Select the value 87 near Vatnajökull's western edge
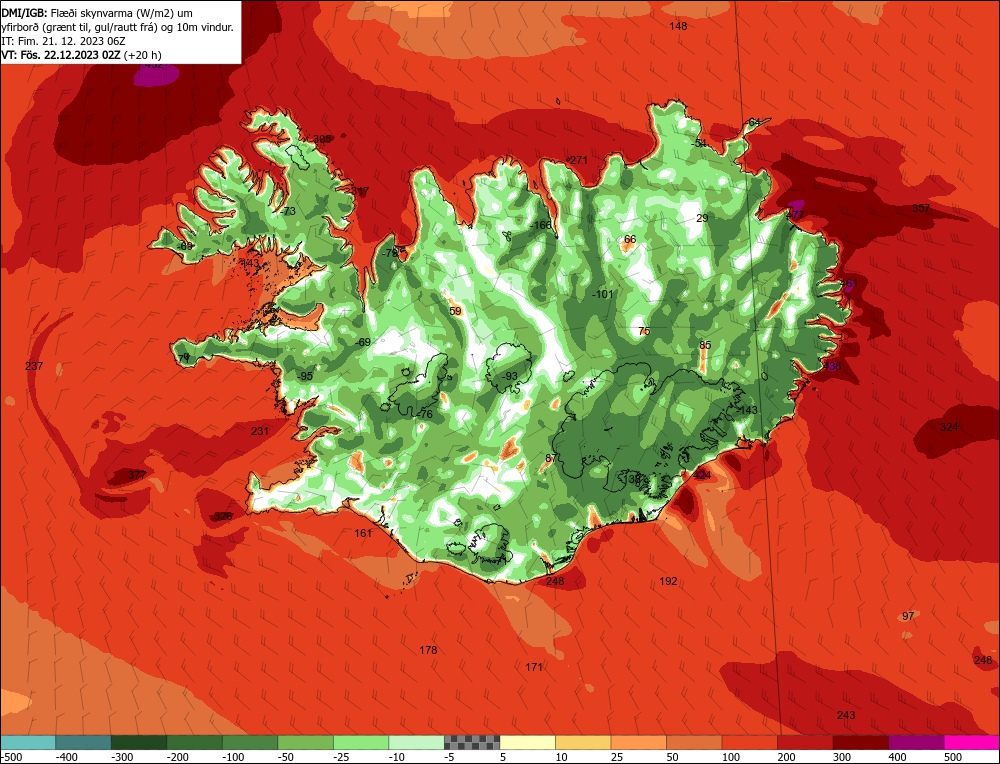Image resolution: width=1000 pixels, height=764 pixels. [x=551, y=458]
